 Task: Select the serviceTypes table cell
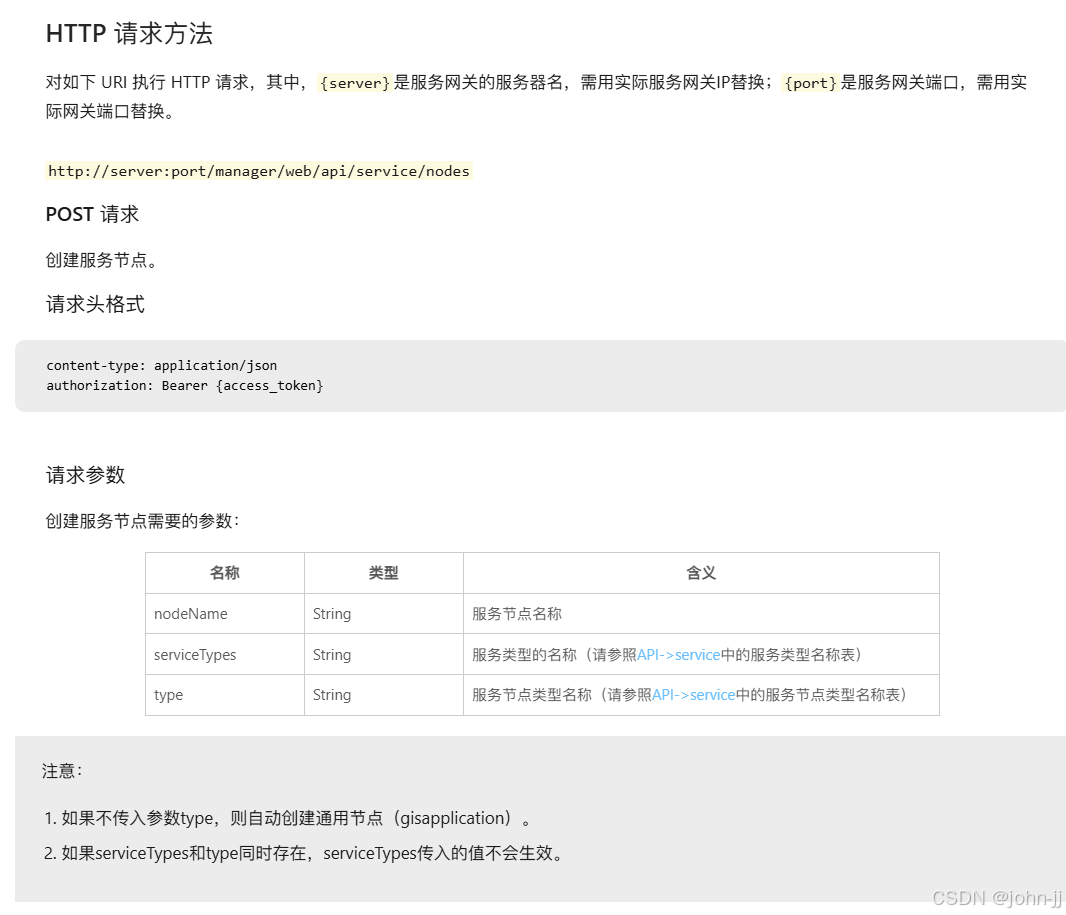[x=194, y=654]
